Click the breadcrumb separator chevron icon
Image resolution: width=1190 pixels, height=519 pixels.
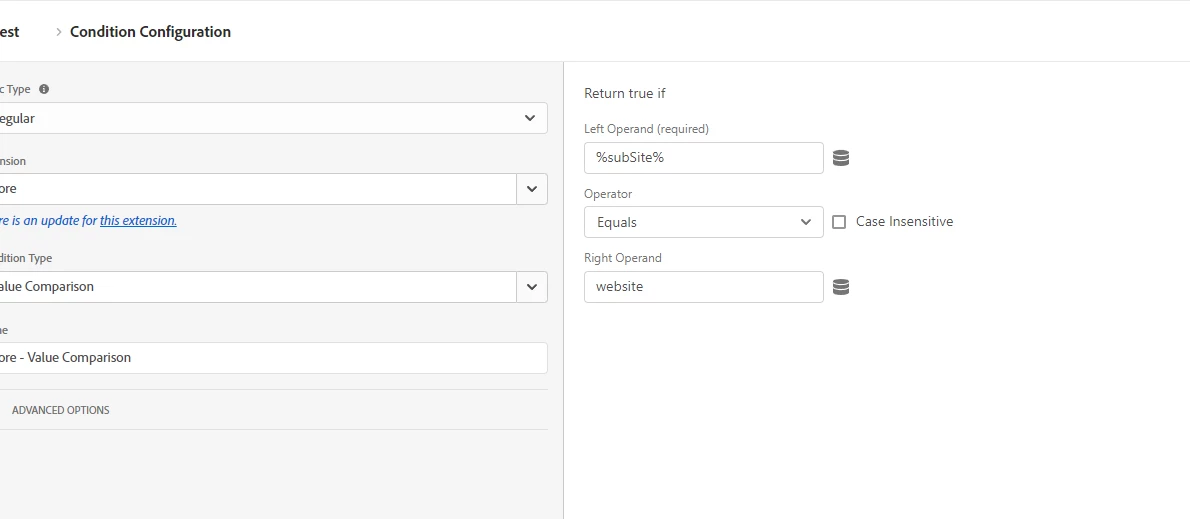pos(59,32)
